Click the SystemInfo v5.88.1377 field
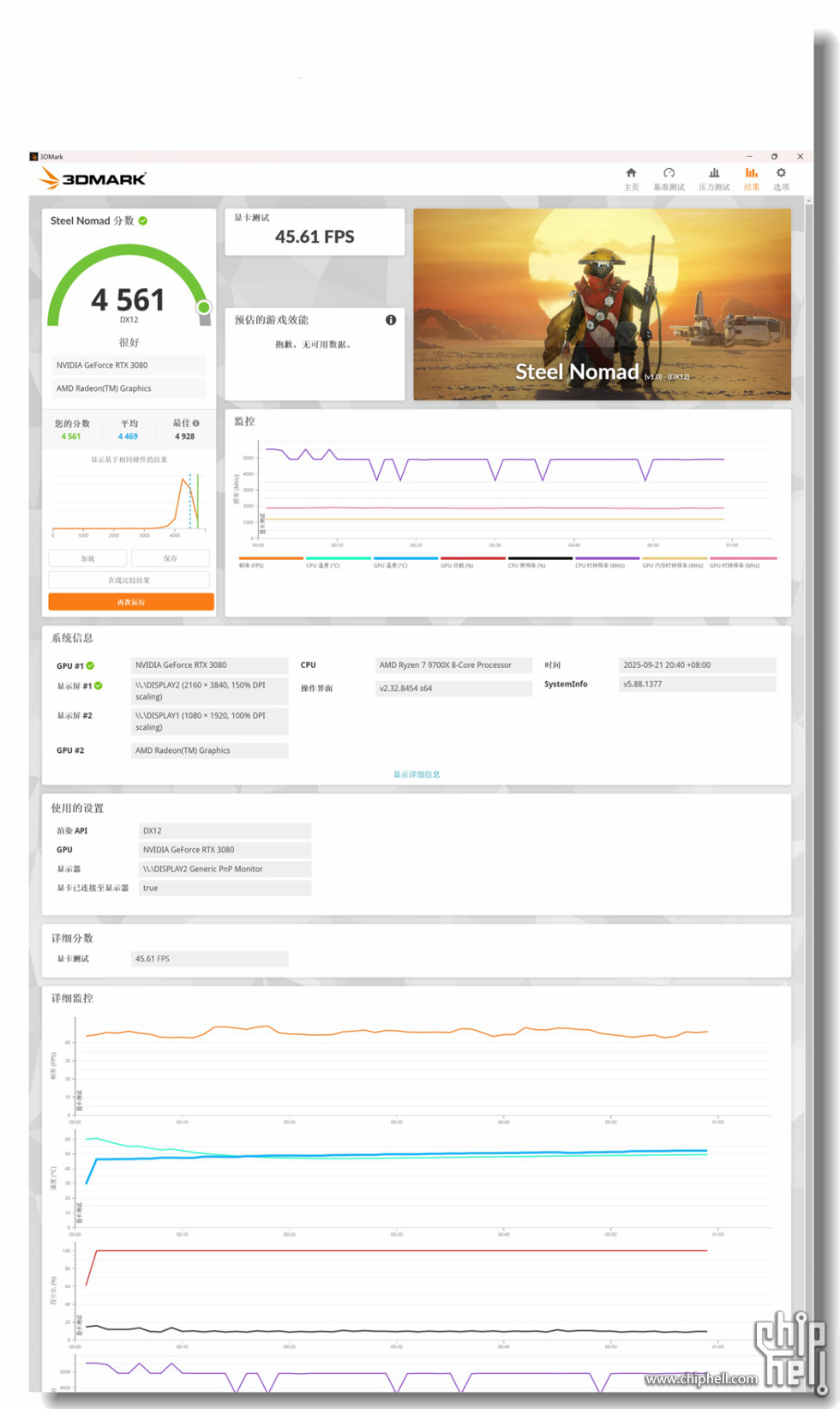The width and height of the screenshot is (840, 1409). point(698,684)
